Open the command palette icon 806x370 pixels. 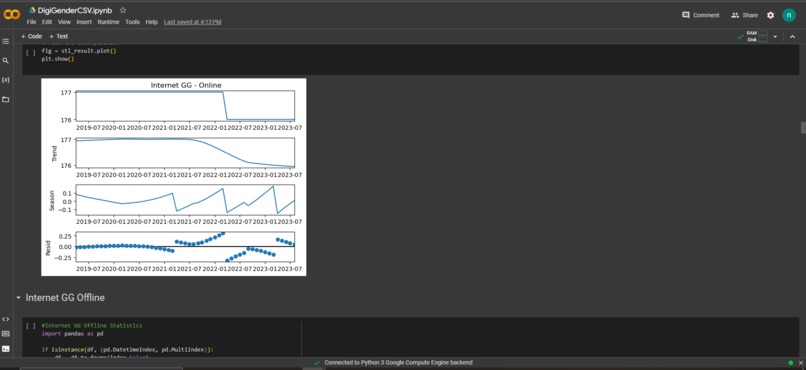point(6,334)
